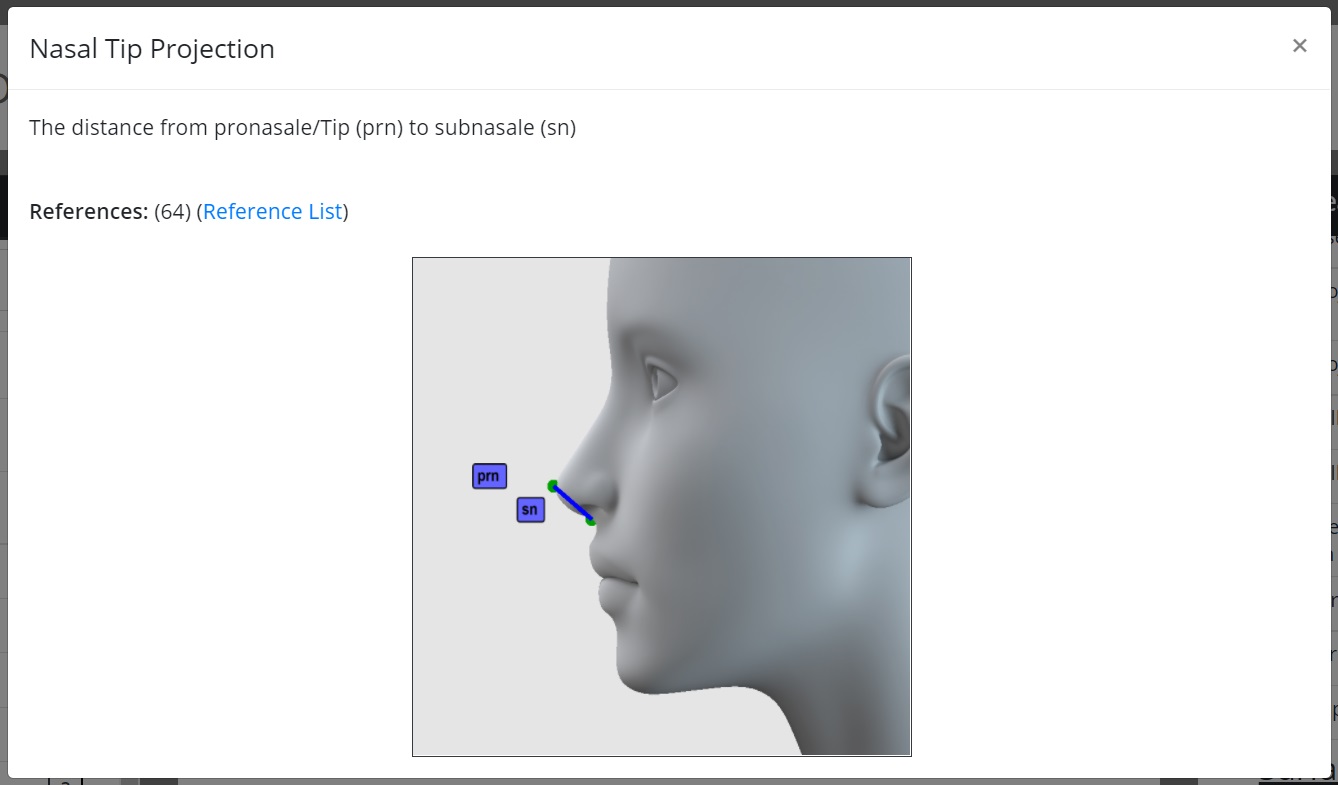Close the Nasal Tip Projection dialog
Image resolution: width=1338 pixels, height=785 pixels.
1299,46
